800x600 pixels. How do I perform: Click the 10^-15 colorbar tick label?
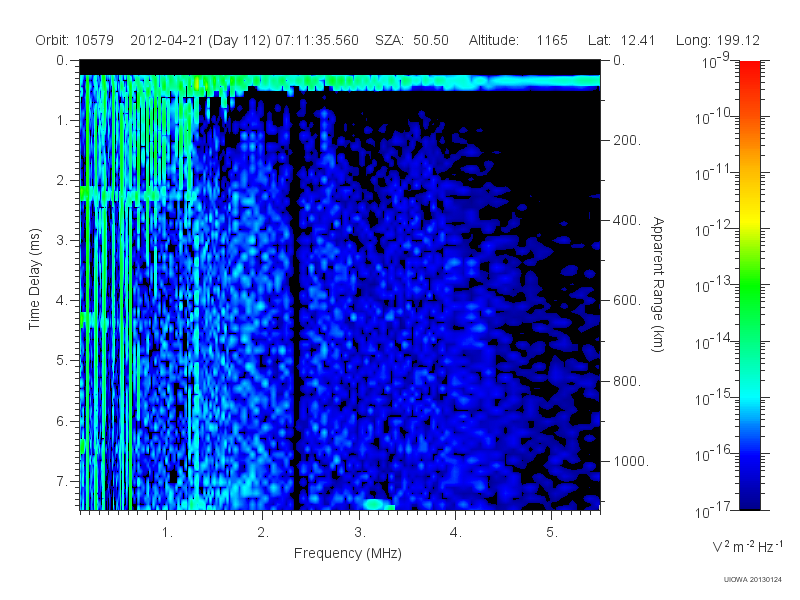(x=714, y=398)
